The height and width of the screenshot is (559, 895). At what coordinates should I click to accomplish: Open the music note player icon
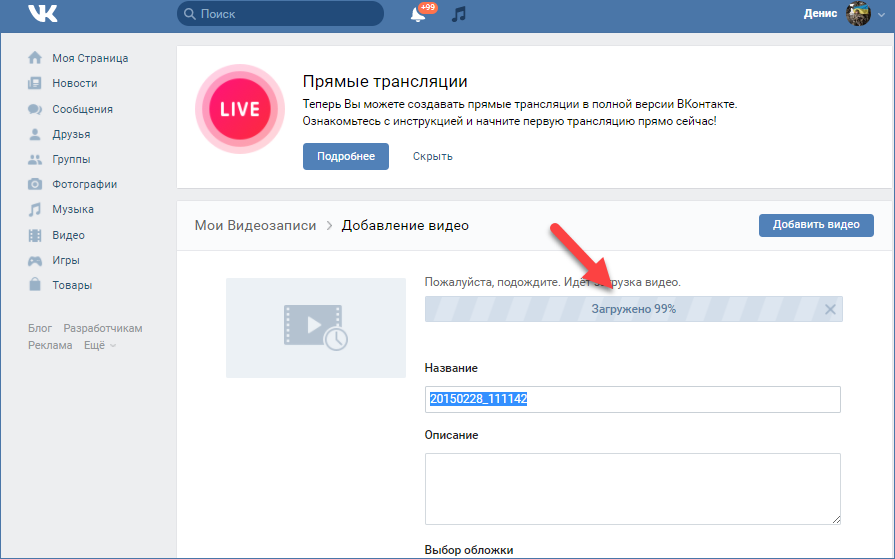coord(458,14)
